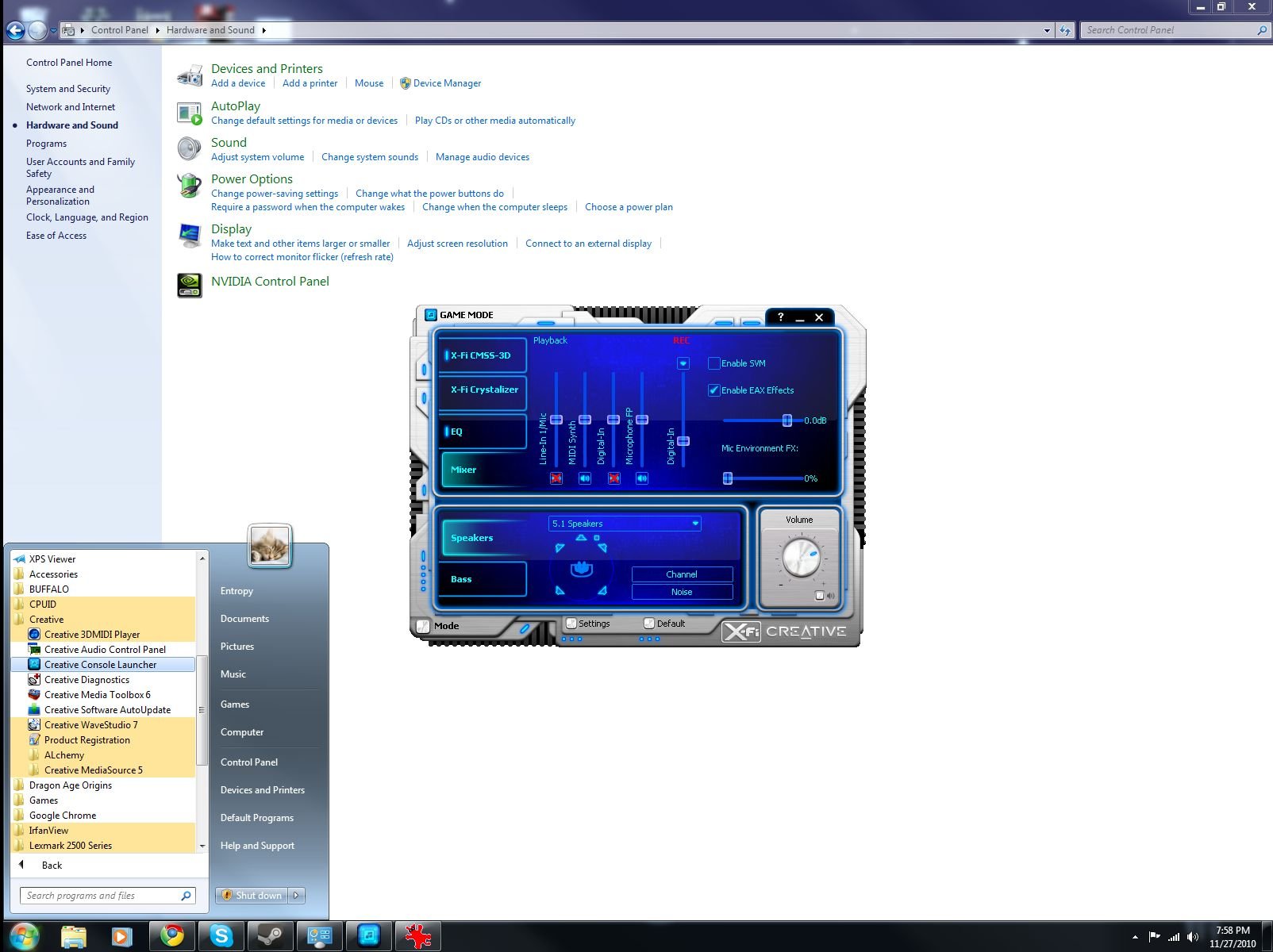
Task: Click the Sound speaker icon in Control Panel
Action: pyautogui.click(x=190, y=149)
